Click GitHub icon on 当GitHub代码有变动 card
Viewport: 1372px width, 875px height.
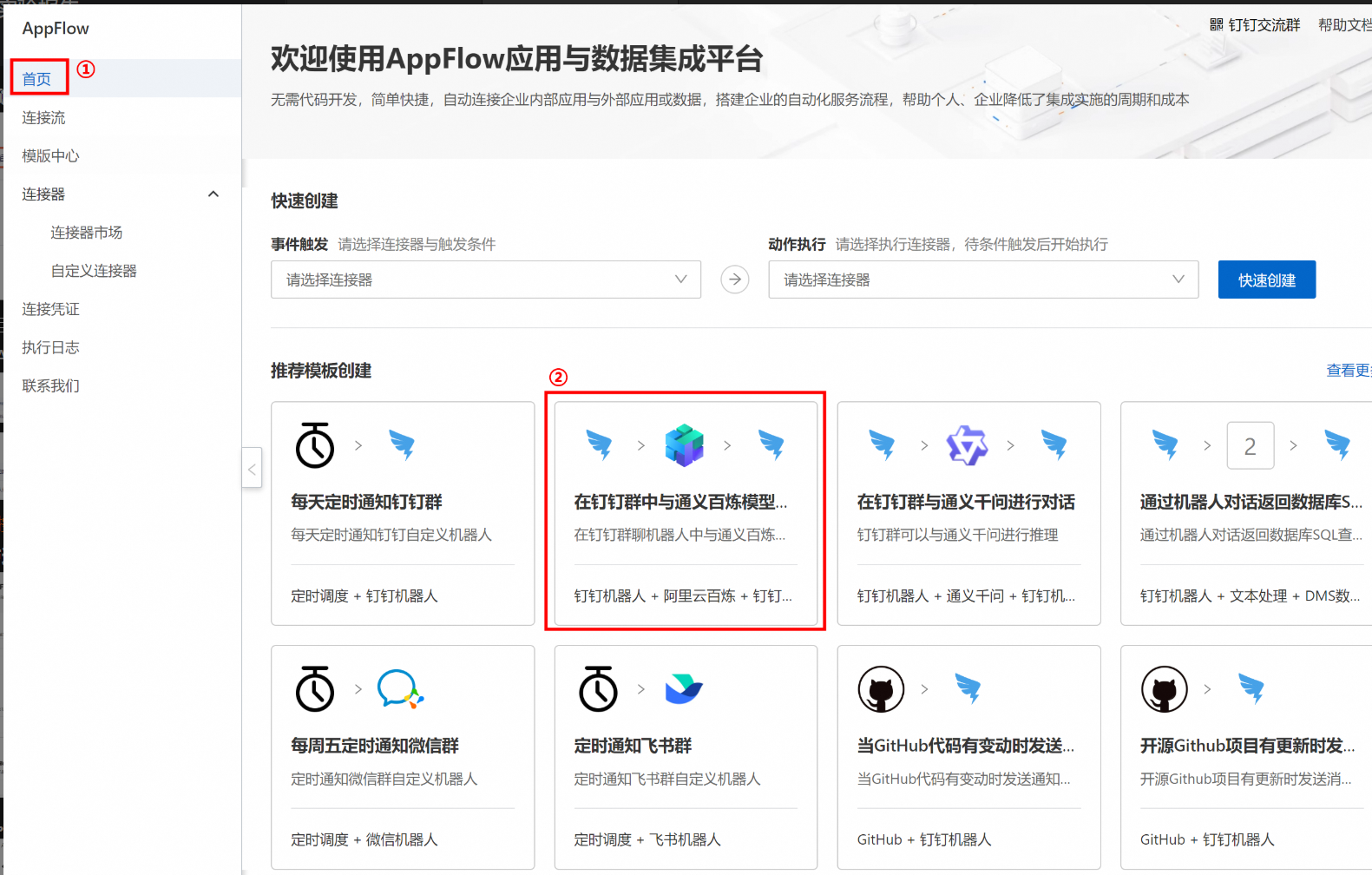(x=881, y=689)
